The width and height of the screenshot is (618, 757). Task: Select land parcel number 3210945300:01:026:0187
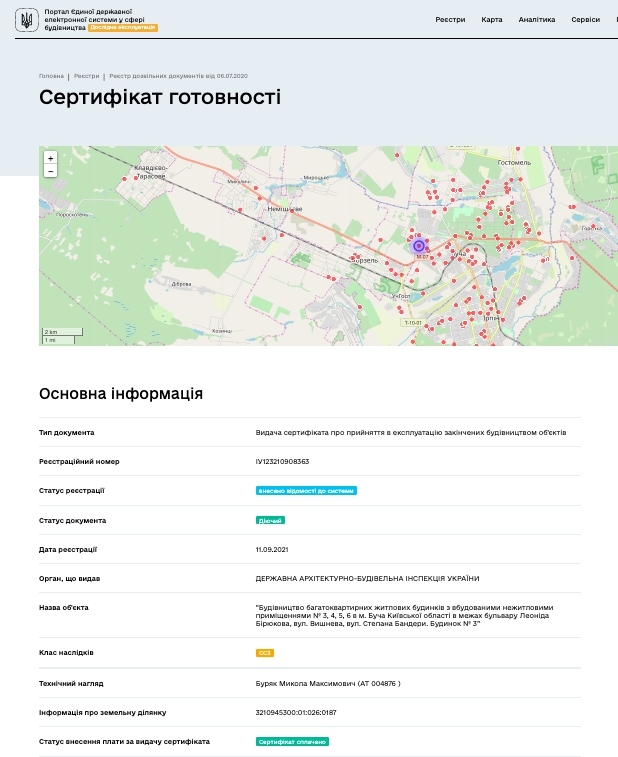[x=296, y=713]
